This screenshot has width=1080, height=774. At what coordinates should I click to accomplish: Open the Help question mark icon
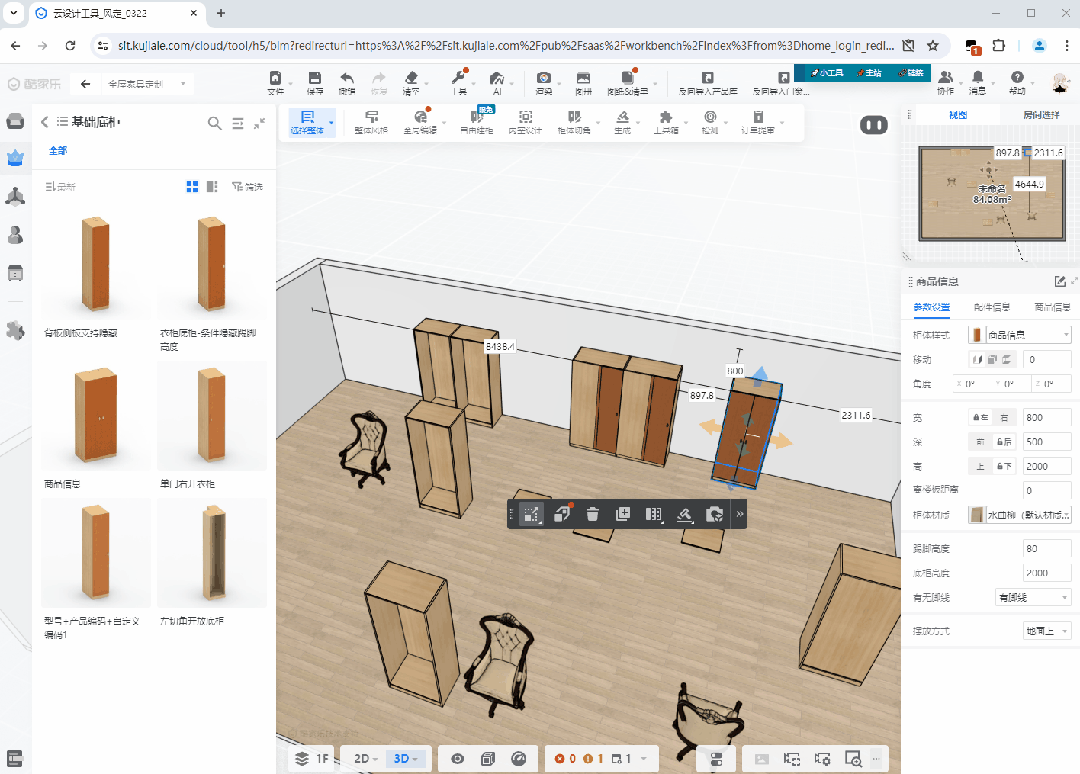[1017, 79]
